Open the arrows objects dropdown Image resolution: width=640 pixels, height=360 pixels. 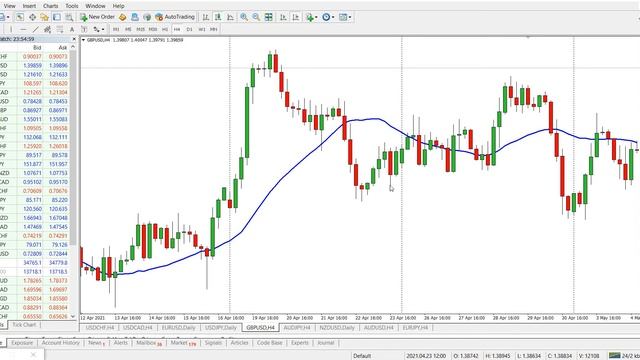pyautogui.click(x=98, y=29)
